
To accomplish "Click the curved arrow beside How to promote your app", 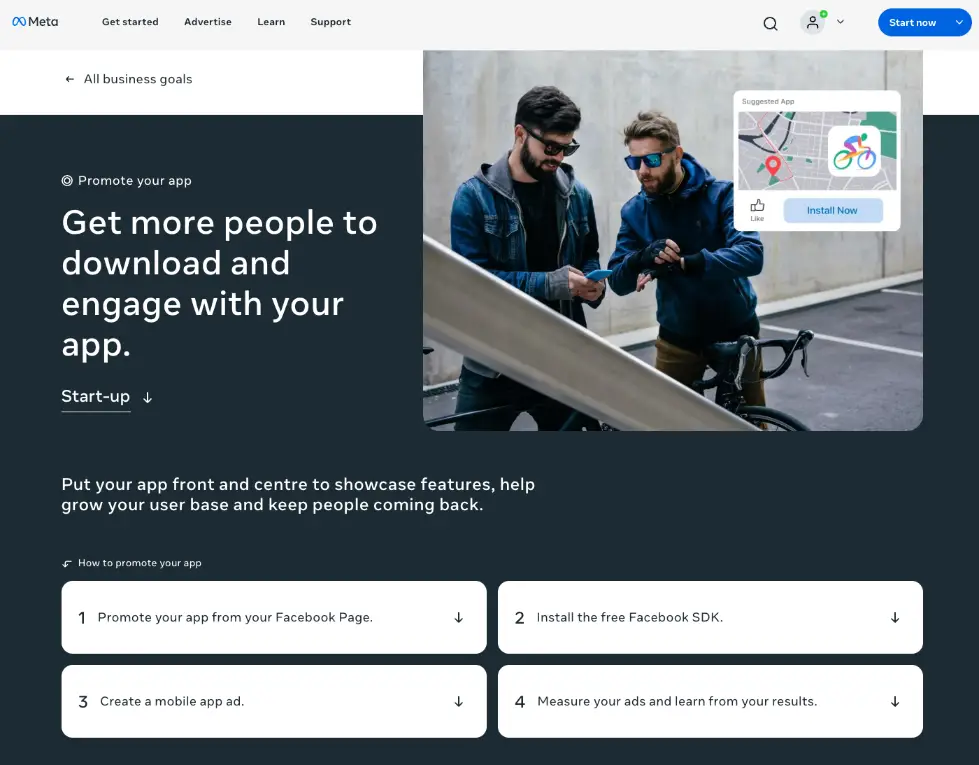I will pos(66,562).
